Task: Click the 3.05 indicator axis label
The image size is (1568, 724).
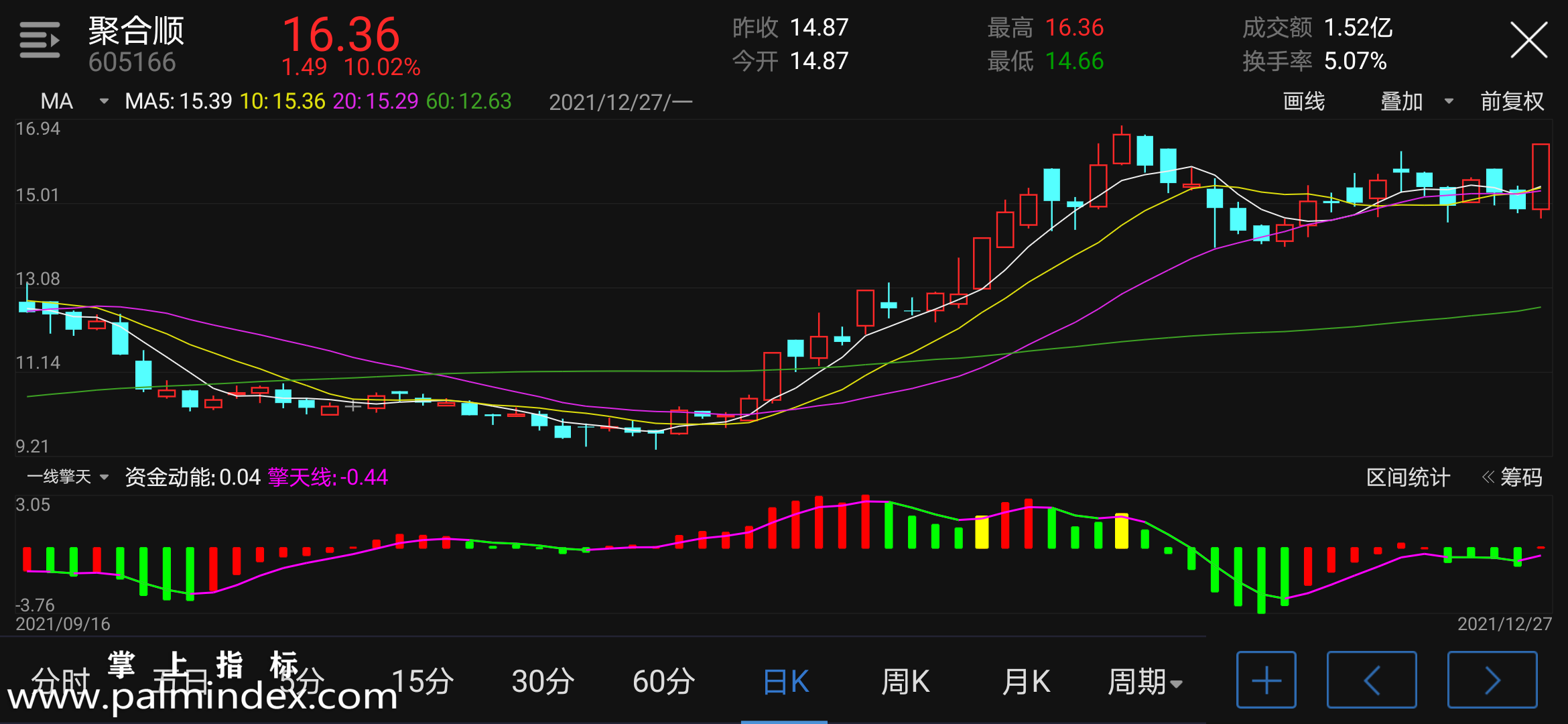Action: click(32, 505)
